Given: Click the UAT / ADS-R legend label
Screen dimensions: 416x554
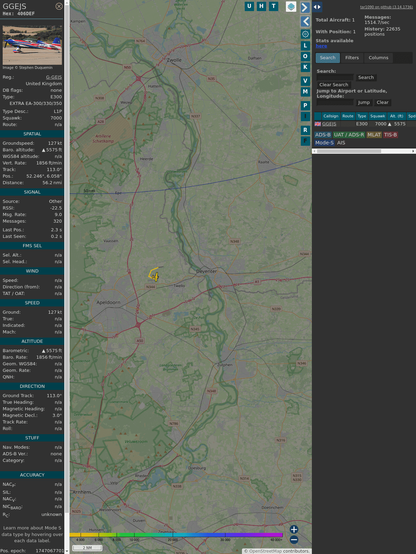Looking at the screenshot, I should pyautogui.click(x=349, y=135).
